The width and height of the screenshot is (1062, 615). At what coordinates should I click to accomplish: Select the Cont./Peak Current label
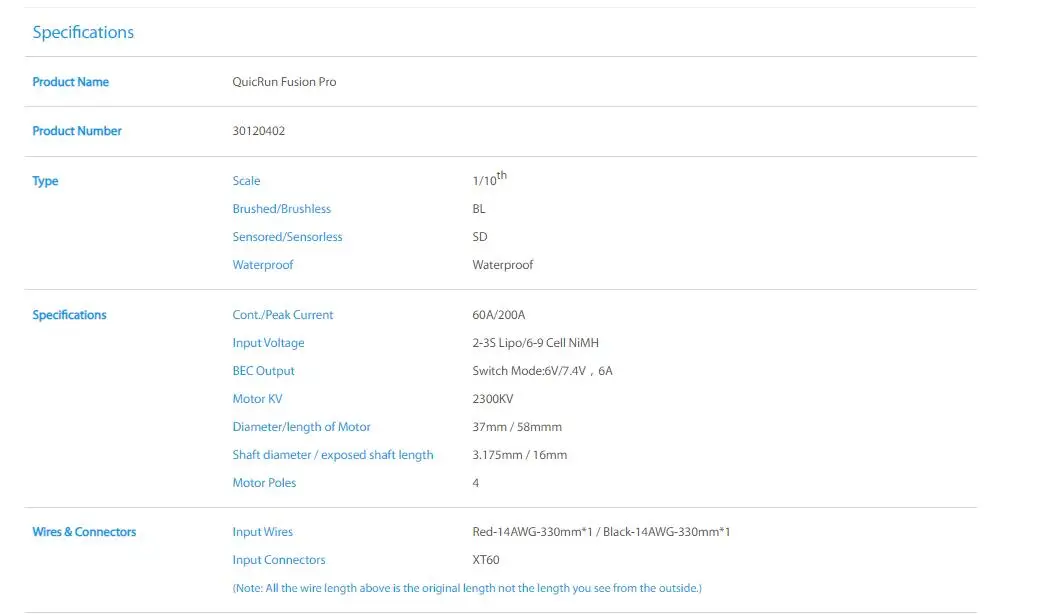[283, 315]
